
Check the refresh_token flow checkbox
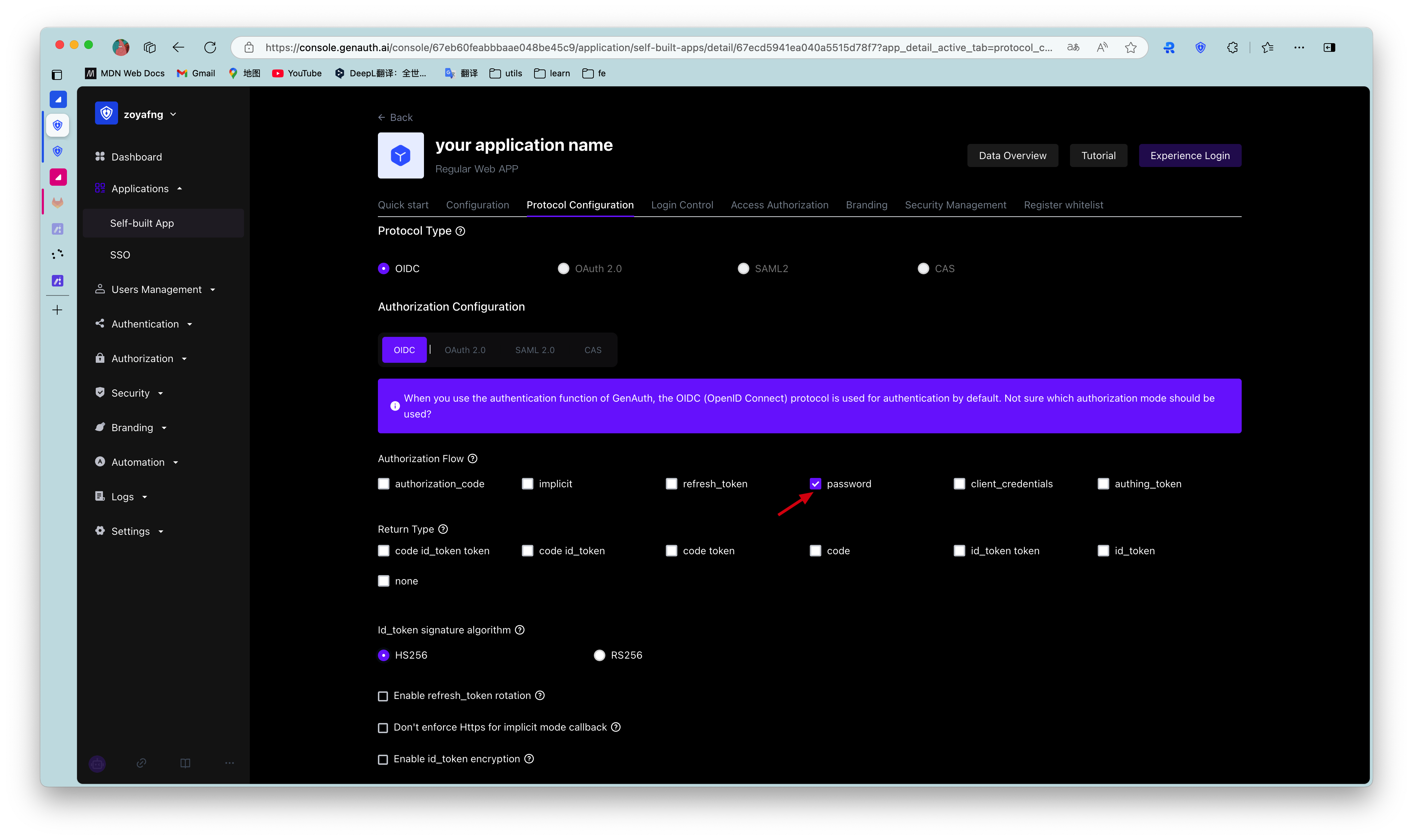(671, 483)
